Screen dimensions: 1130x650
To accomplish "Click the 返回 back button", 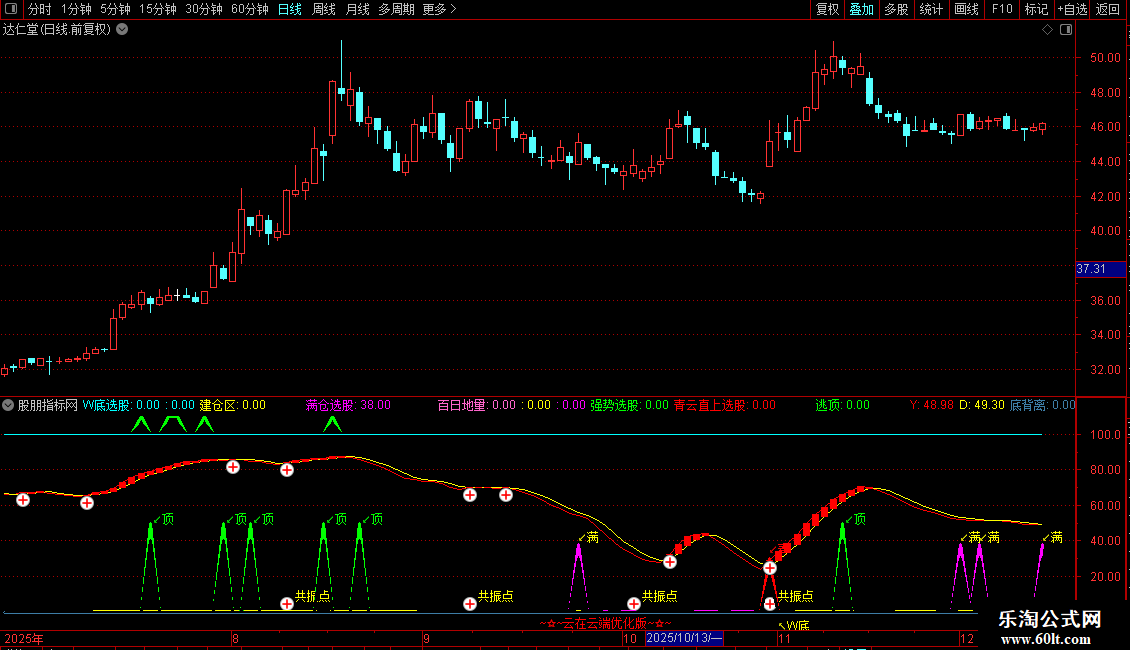I will 1108,9.
